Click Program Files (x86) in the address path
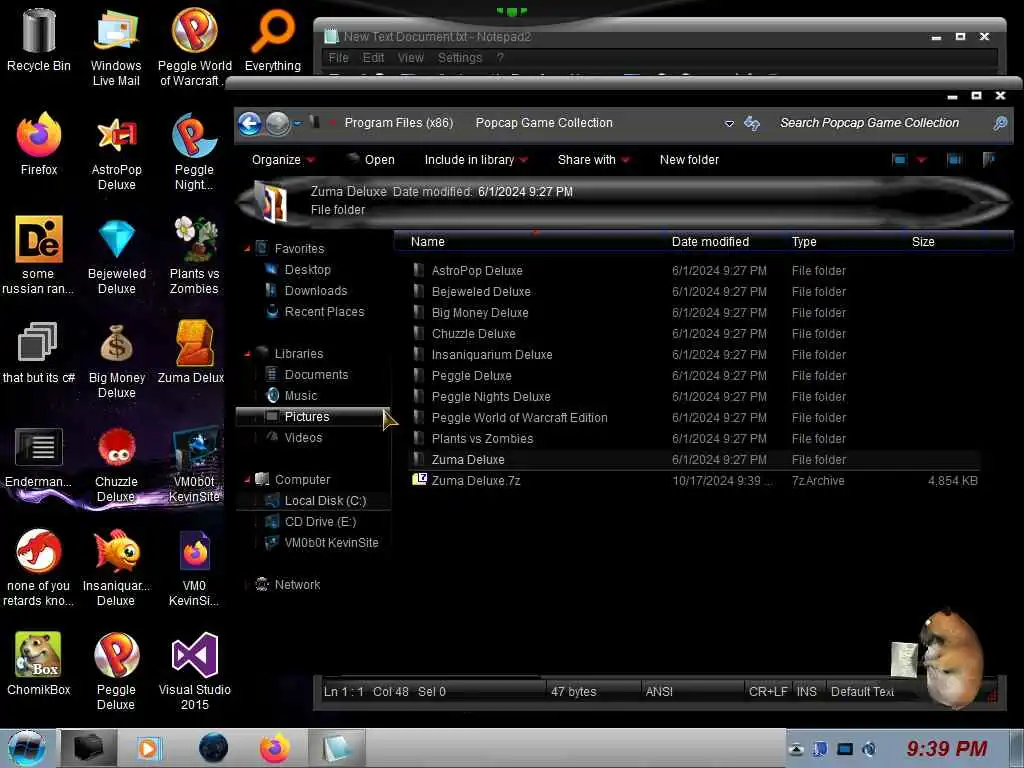1024x768 pixels. tap(398, 123)
